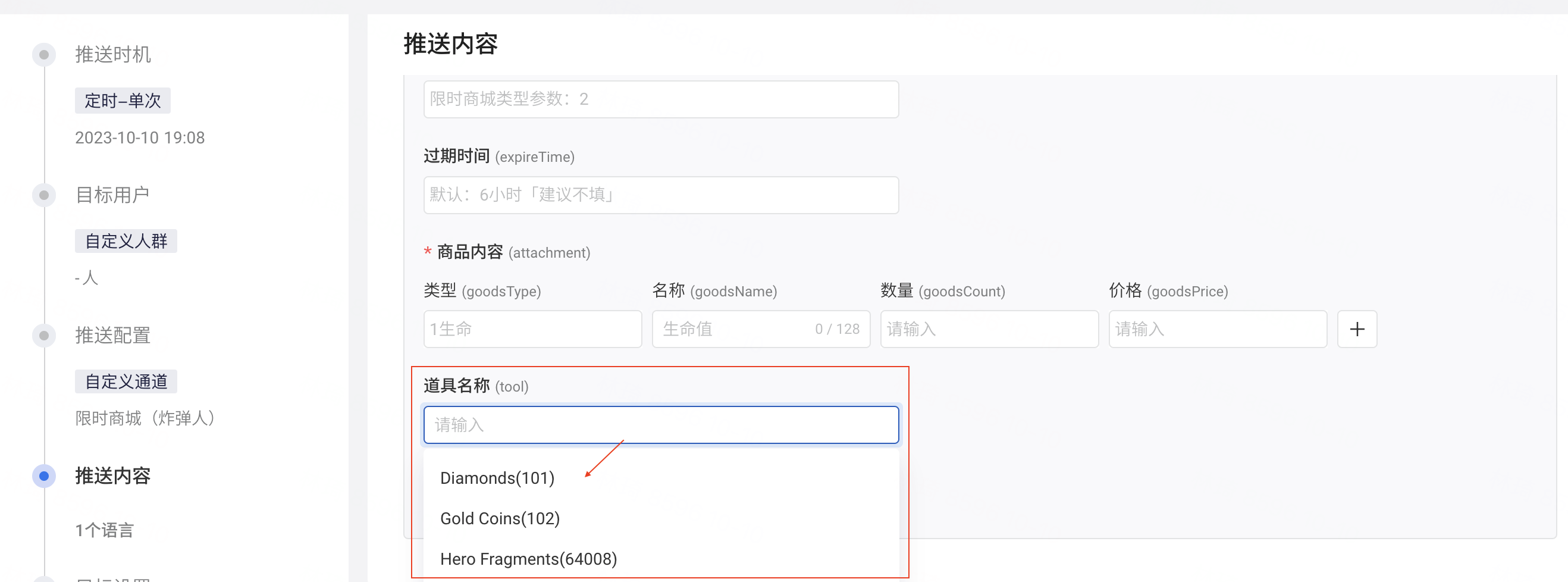Choose Diamonds(101) from the dropdown list
Viewport: 1568px width, 582px height.
pos(497,478)
